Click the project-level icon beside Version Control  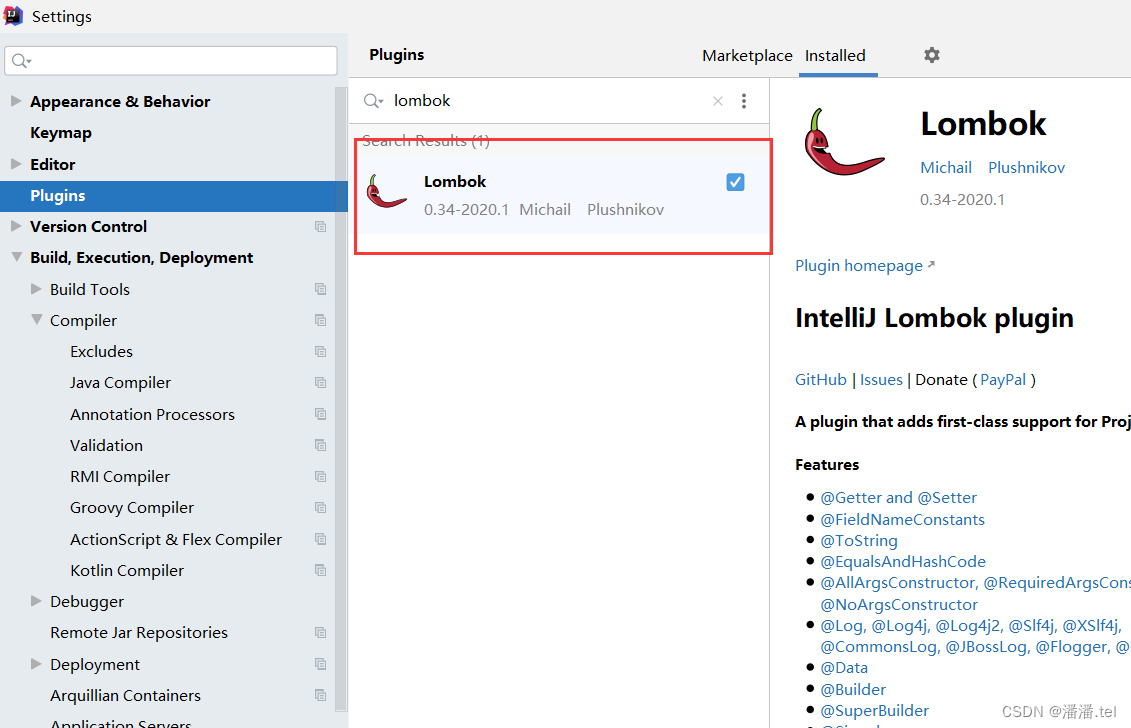[x=320, y=227]
